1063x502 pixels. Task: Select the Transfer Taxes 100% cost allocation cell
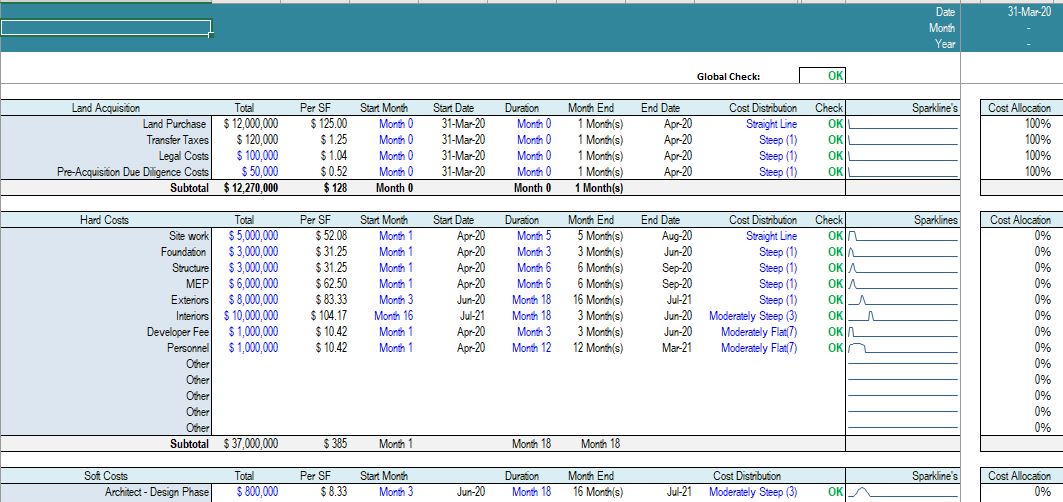coord(1037,140)
